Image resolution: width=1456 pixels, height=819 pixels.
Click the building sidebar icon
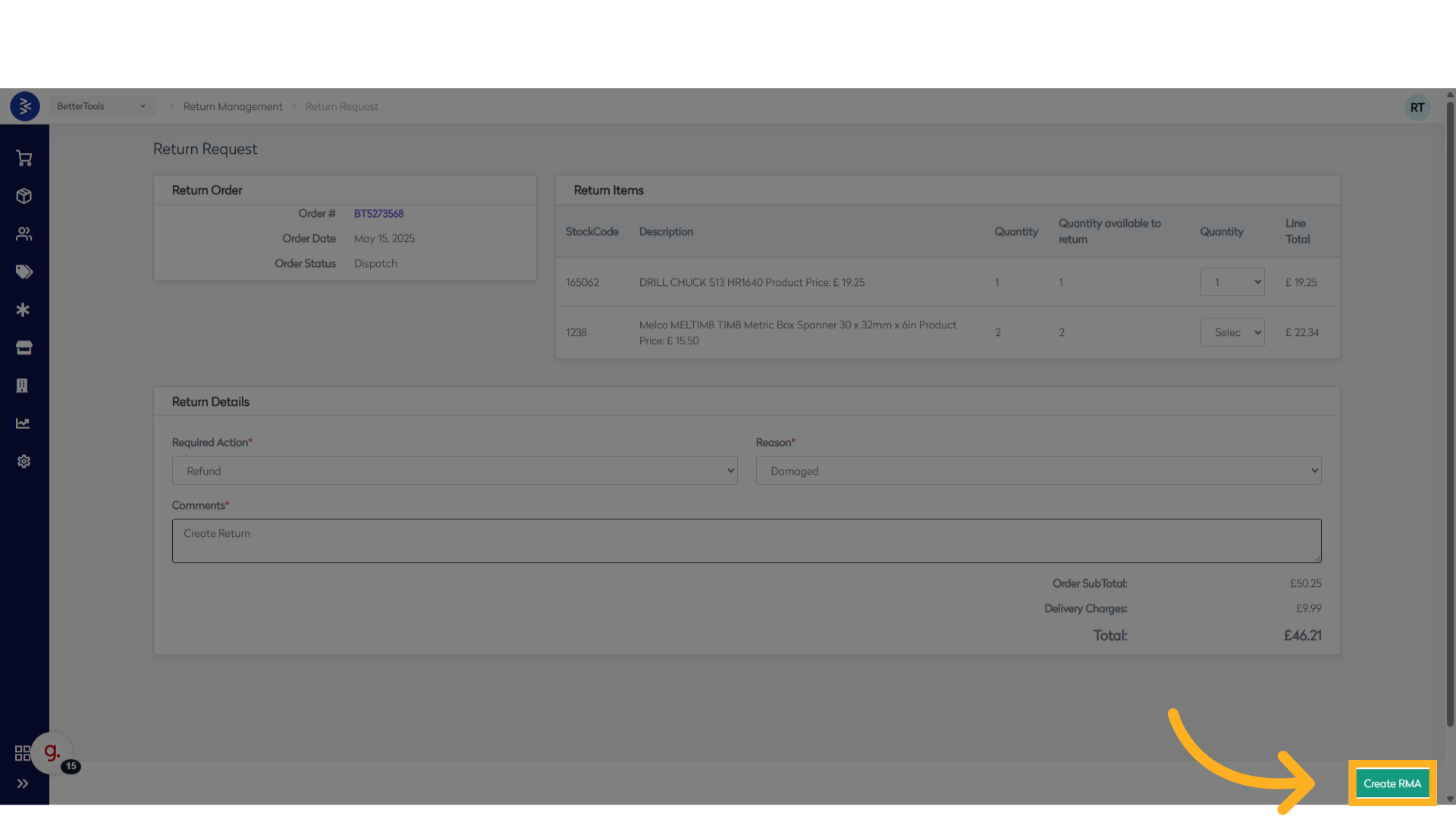(x=22, y=386)
